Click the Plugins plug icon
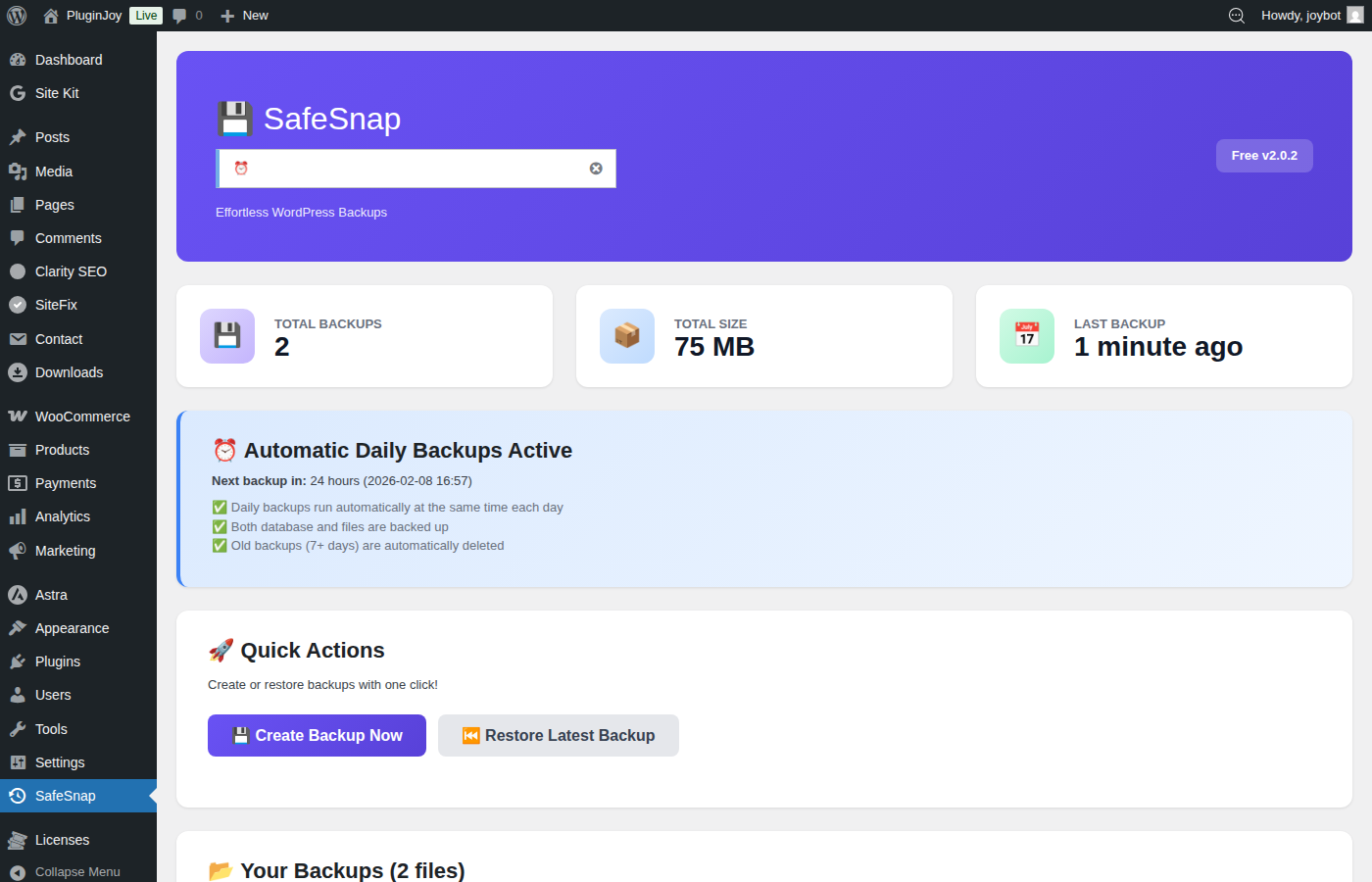The height and width of the screenshot is (882, 1372). pyautogui.click(x=18, y=661)
